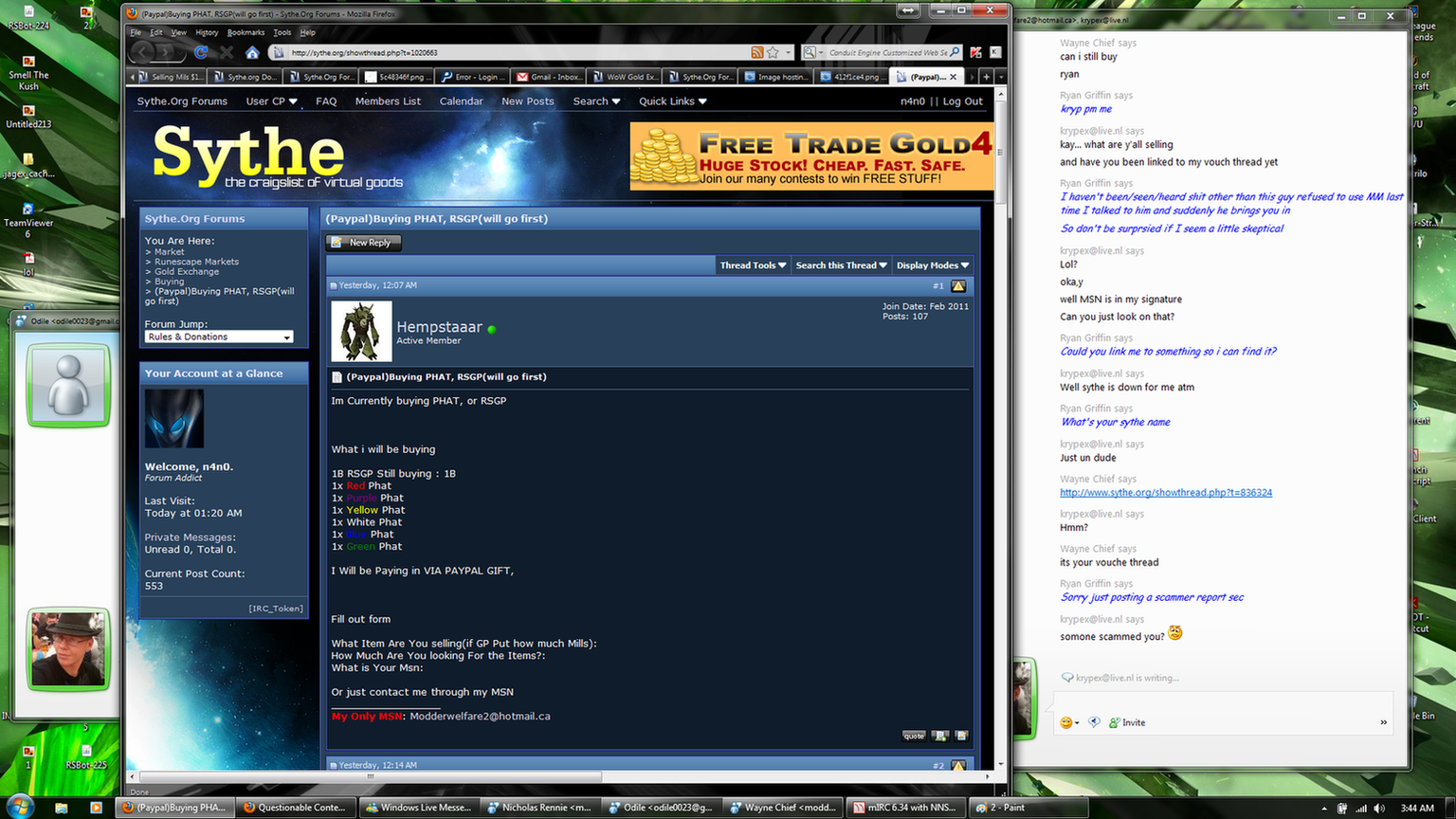Click the Firefox address bar URL field
This screenshot has width=1456, height=819.
(517, 52)
